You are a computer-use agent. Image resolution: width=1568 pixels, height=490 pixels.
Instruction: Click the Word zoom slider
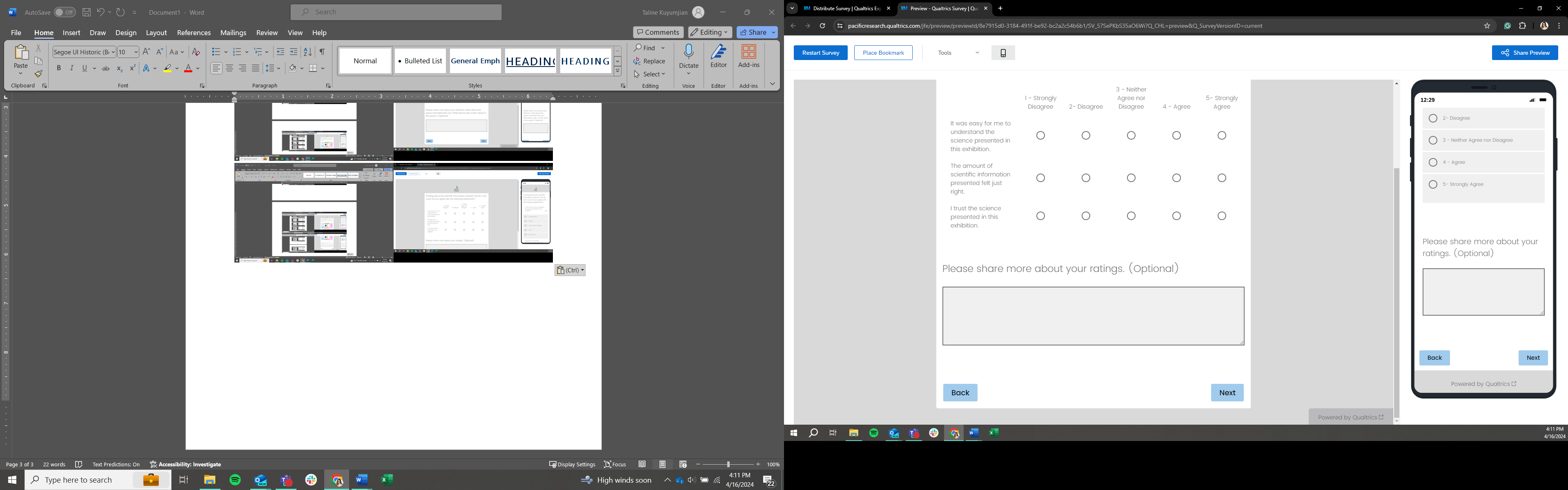[728, 464]
